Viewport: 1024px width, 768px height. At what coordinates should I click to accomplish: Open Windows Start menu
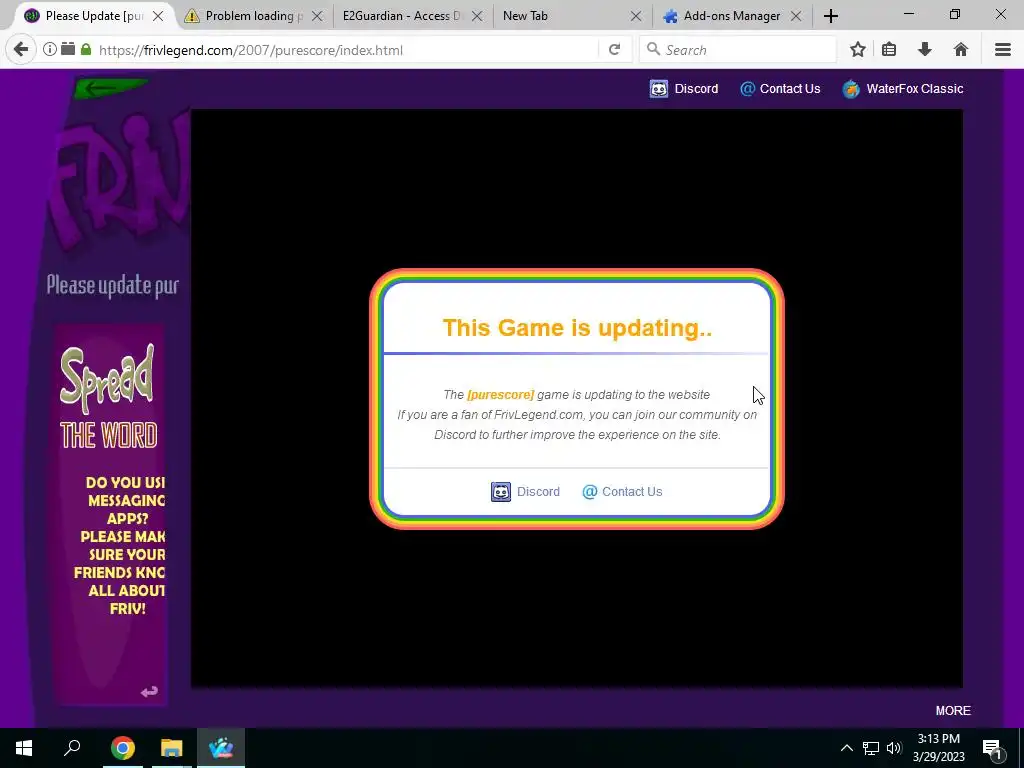24,748
